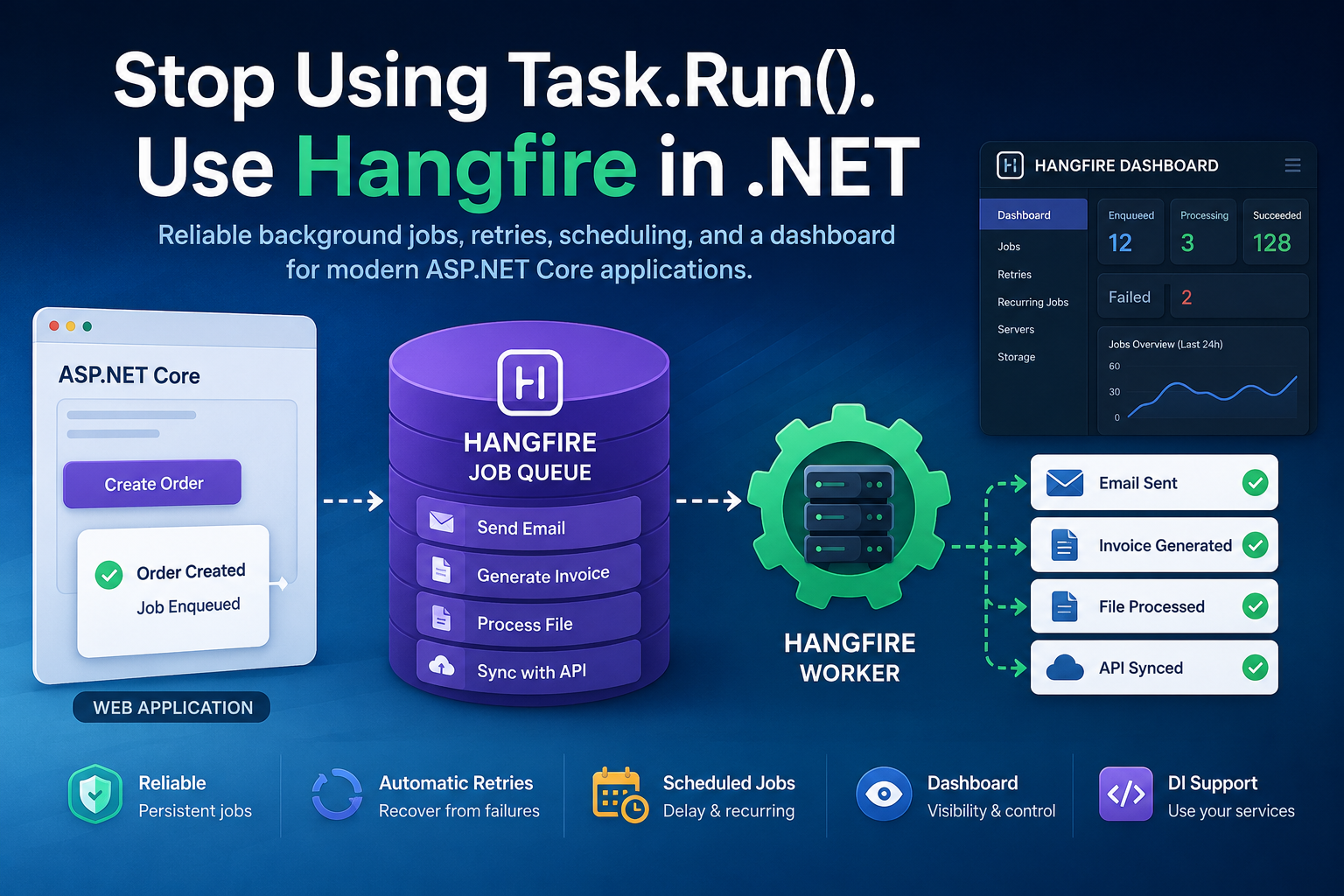This screenshot has width=1344, height=896.
Task: Select the Dashboard sidebar item
Action: point(1033,215)
